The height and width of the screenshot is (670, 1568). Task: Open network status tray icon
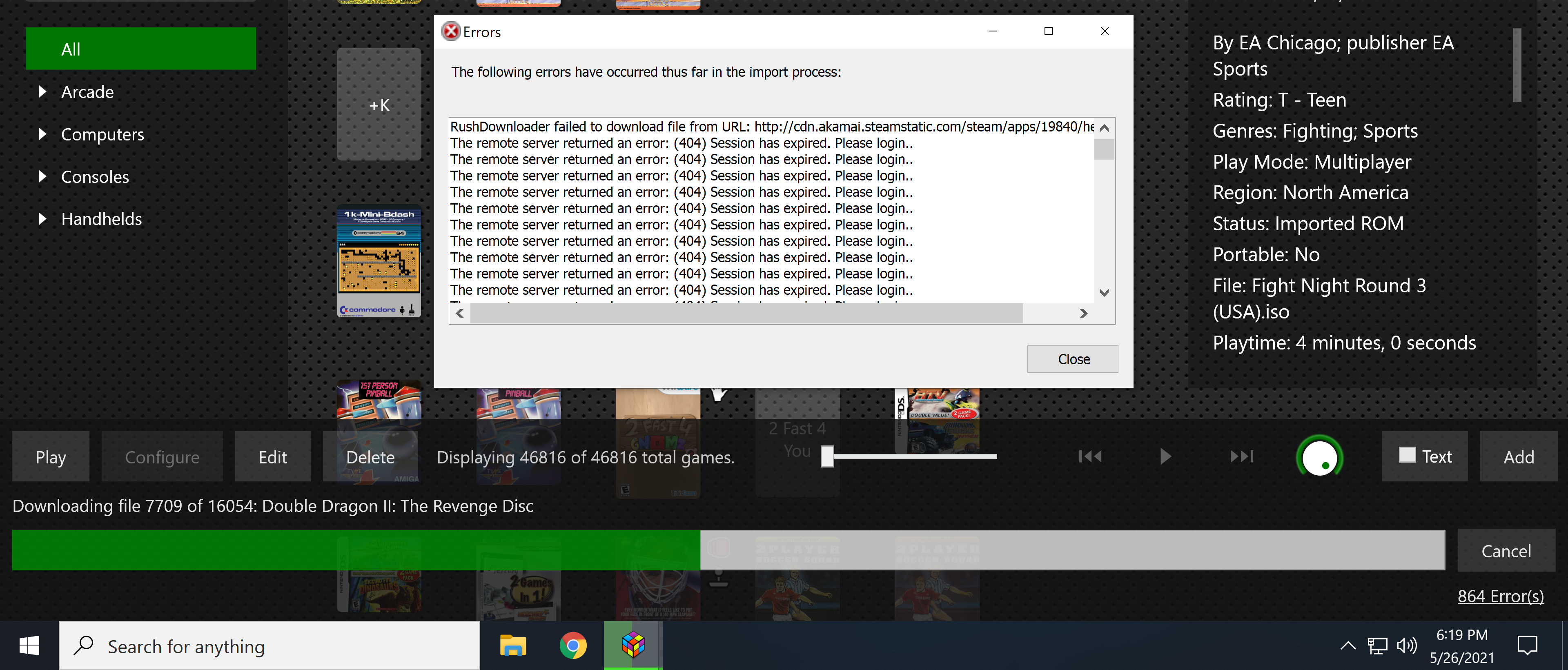pyautogui.click(x=1377, y=646)
